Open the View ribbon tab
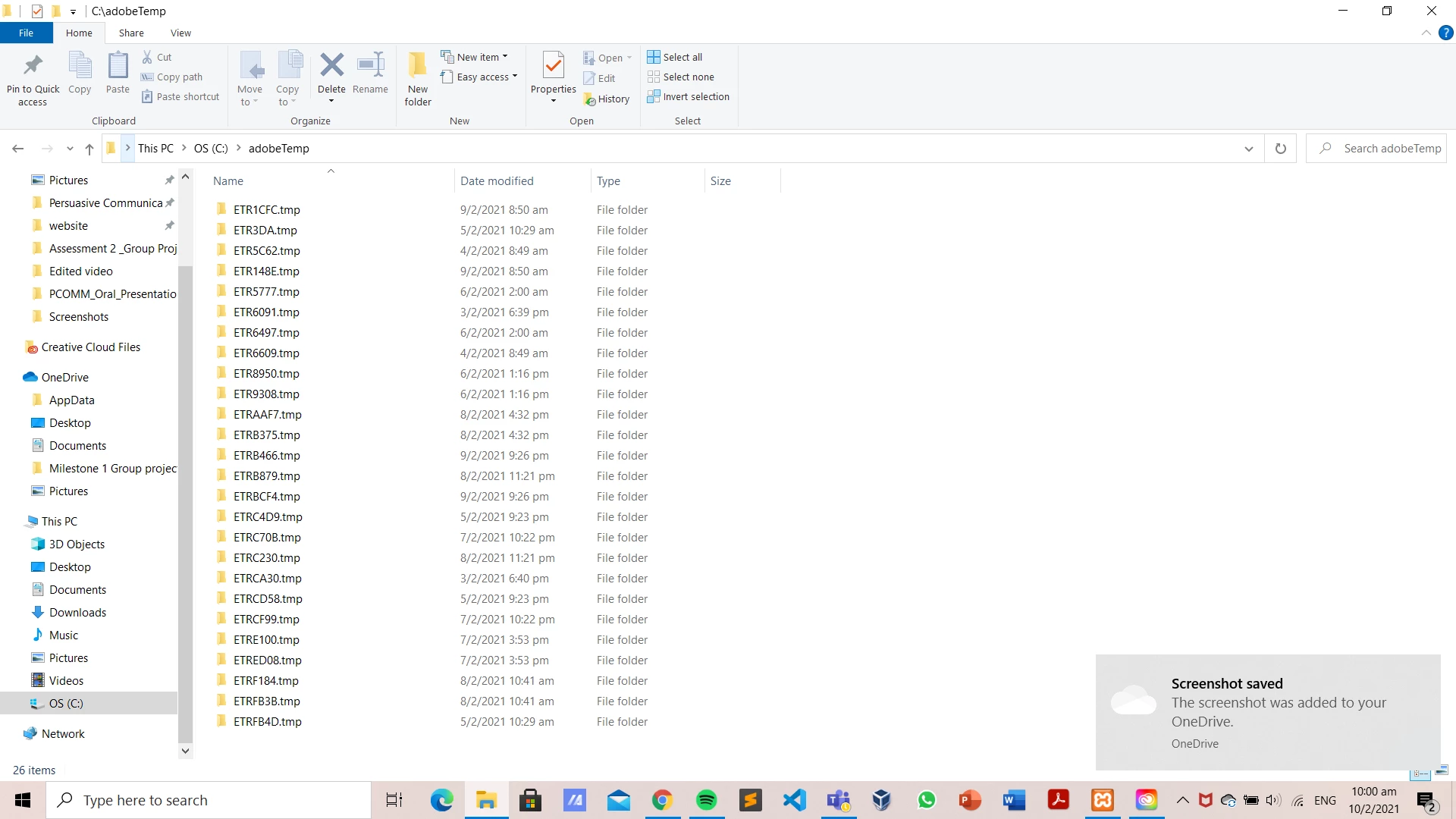Screen dimensions: 1456x819 pyautogui.click(x=180, y=33)
